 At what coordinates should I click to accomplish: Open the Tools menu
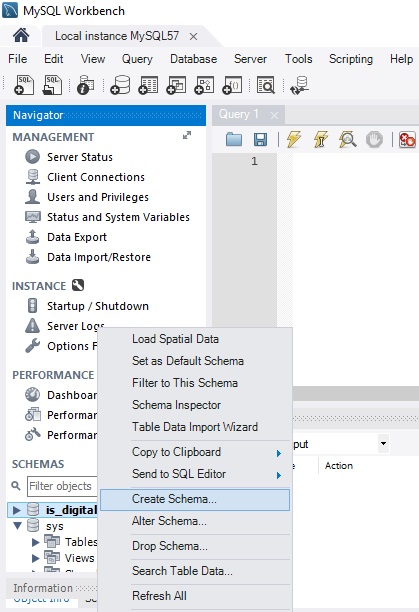point(298,59)
